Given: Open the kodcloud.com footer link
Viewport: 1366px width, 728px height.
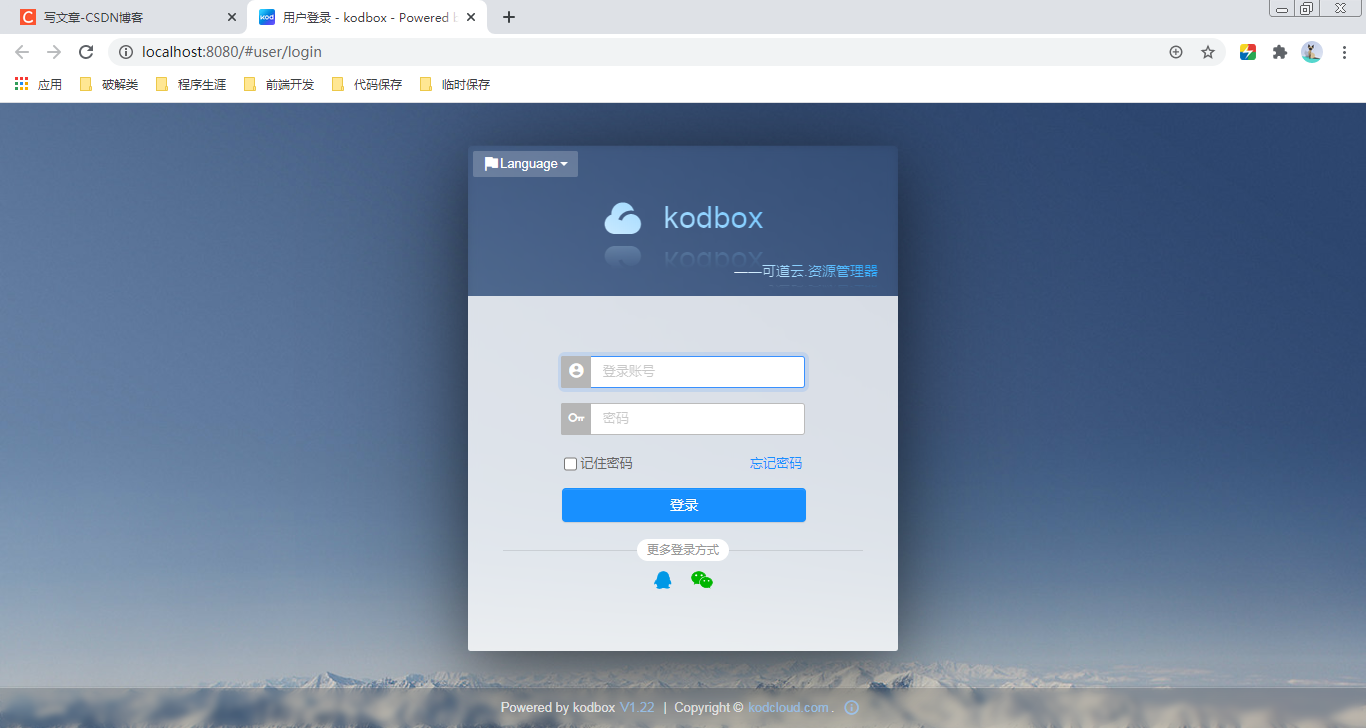Looking at the screenshot, I should tap(788, 707).
